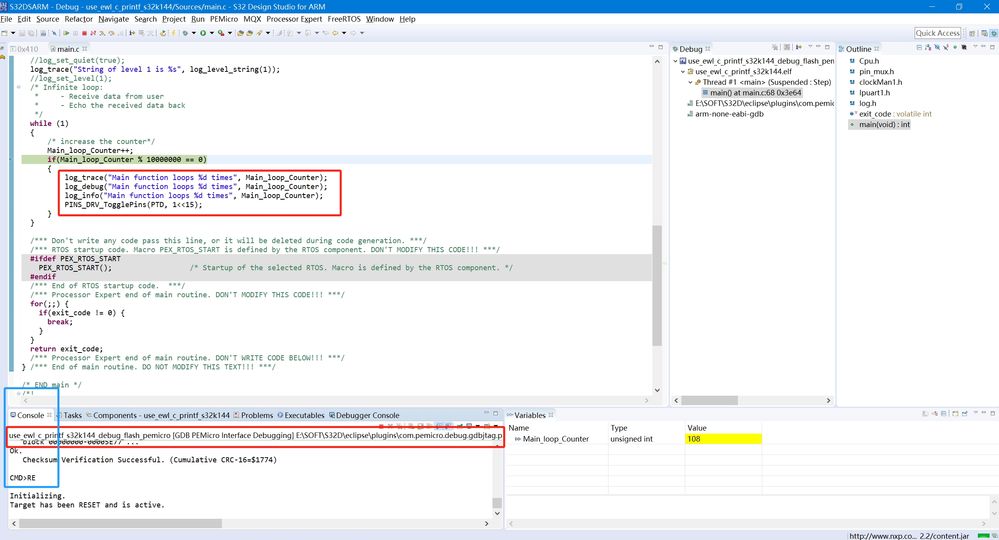The width and height of the screenshot is (999, 540).
Task: Open dropdown next to External Tools icon
Action: (x=229, y=33)
